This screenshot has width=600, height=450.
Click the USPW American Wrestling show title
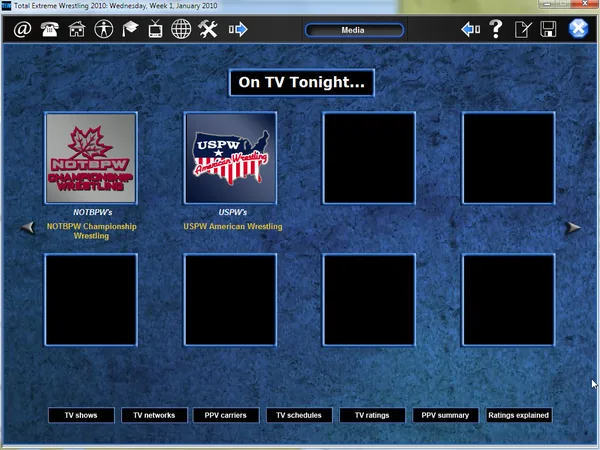pos(233,226)
